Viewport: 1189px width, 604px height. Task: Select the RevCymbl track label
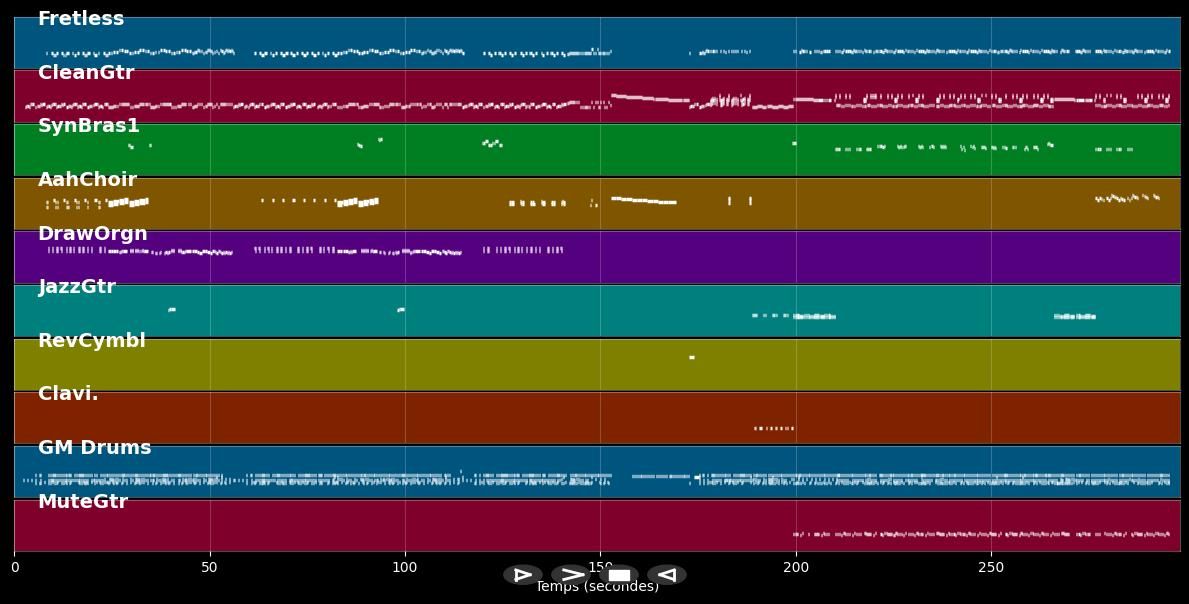click(x=92, y=341)
